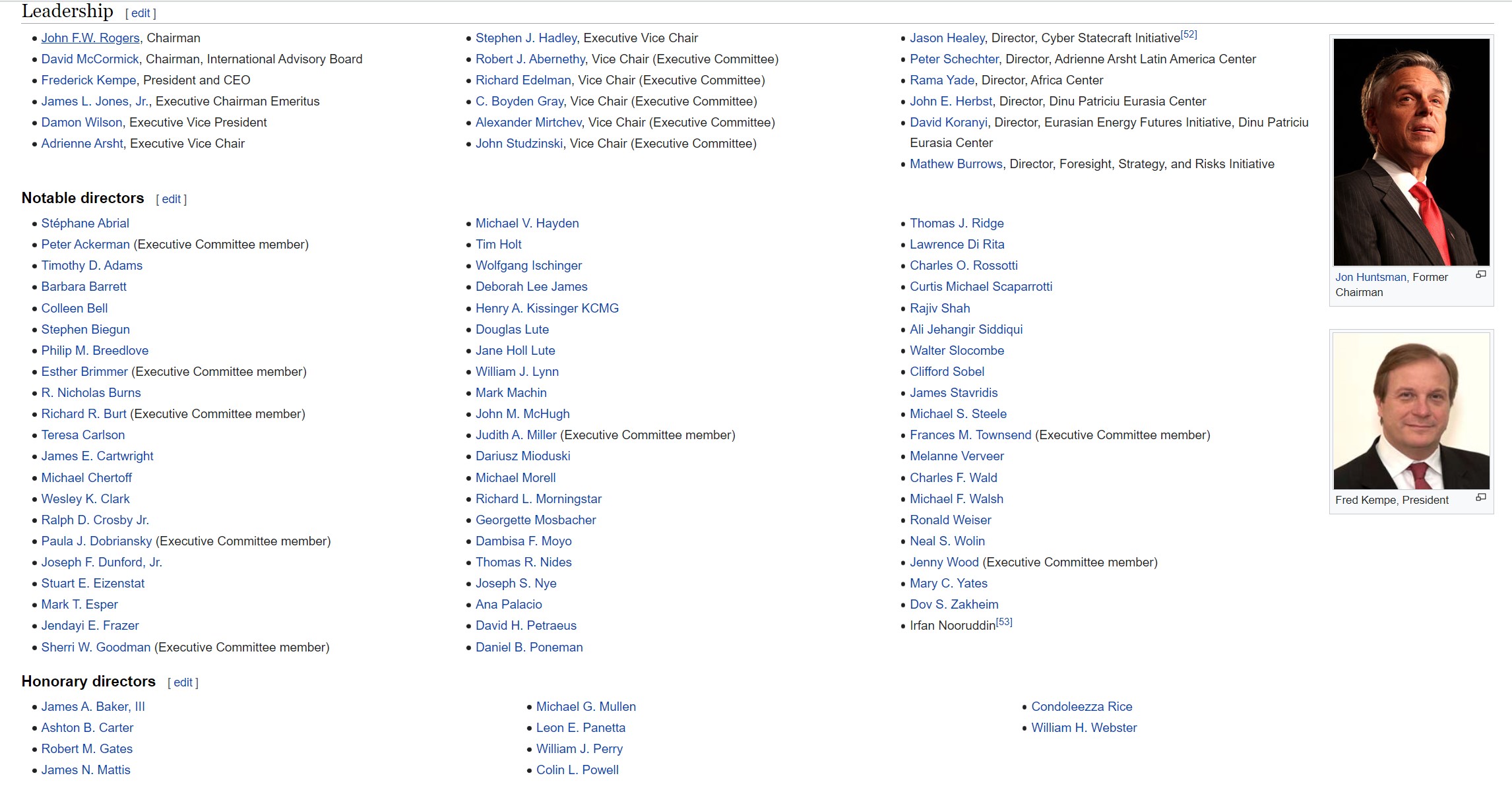This screenshot has height=788, width=1512.
Task: Open Barbara Barrett link
Action: [x=84, y=287]
